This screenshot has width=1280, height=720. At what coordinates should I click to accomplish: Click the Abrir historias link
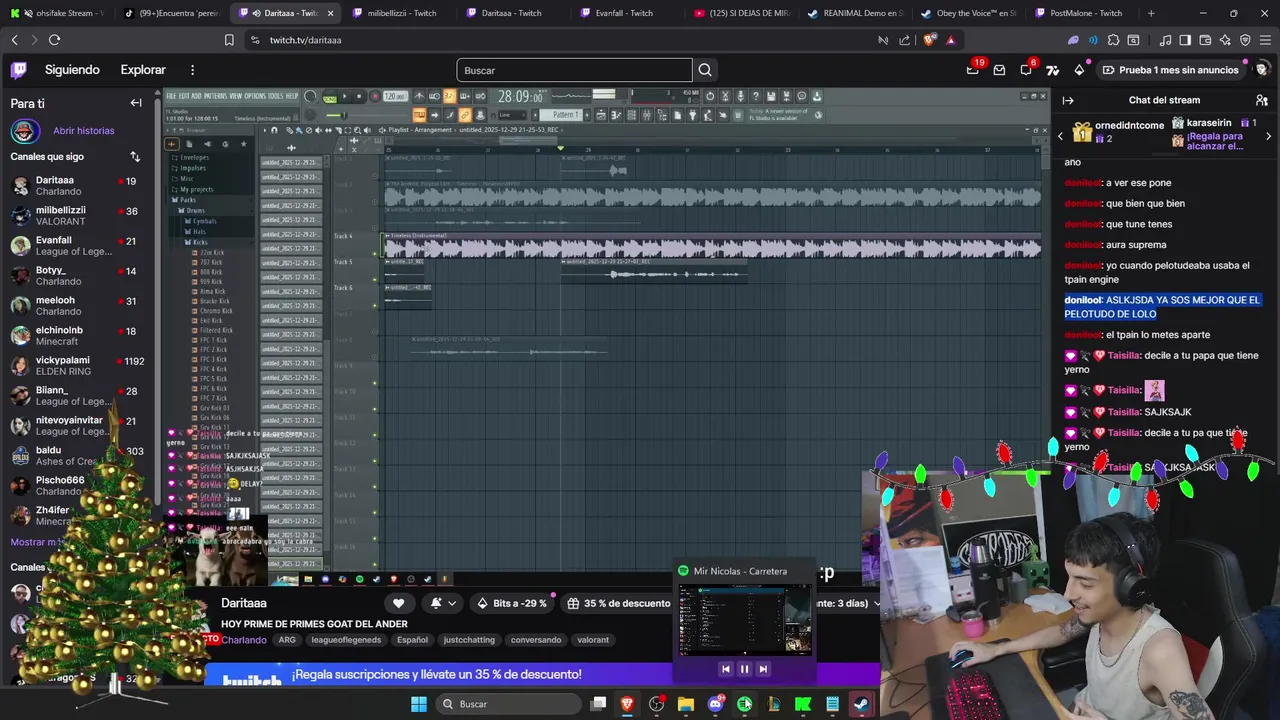[x=83, y=131]
